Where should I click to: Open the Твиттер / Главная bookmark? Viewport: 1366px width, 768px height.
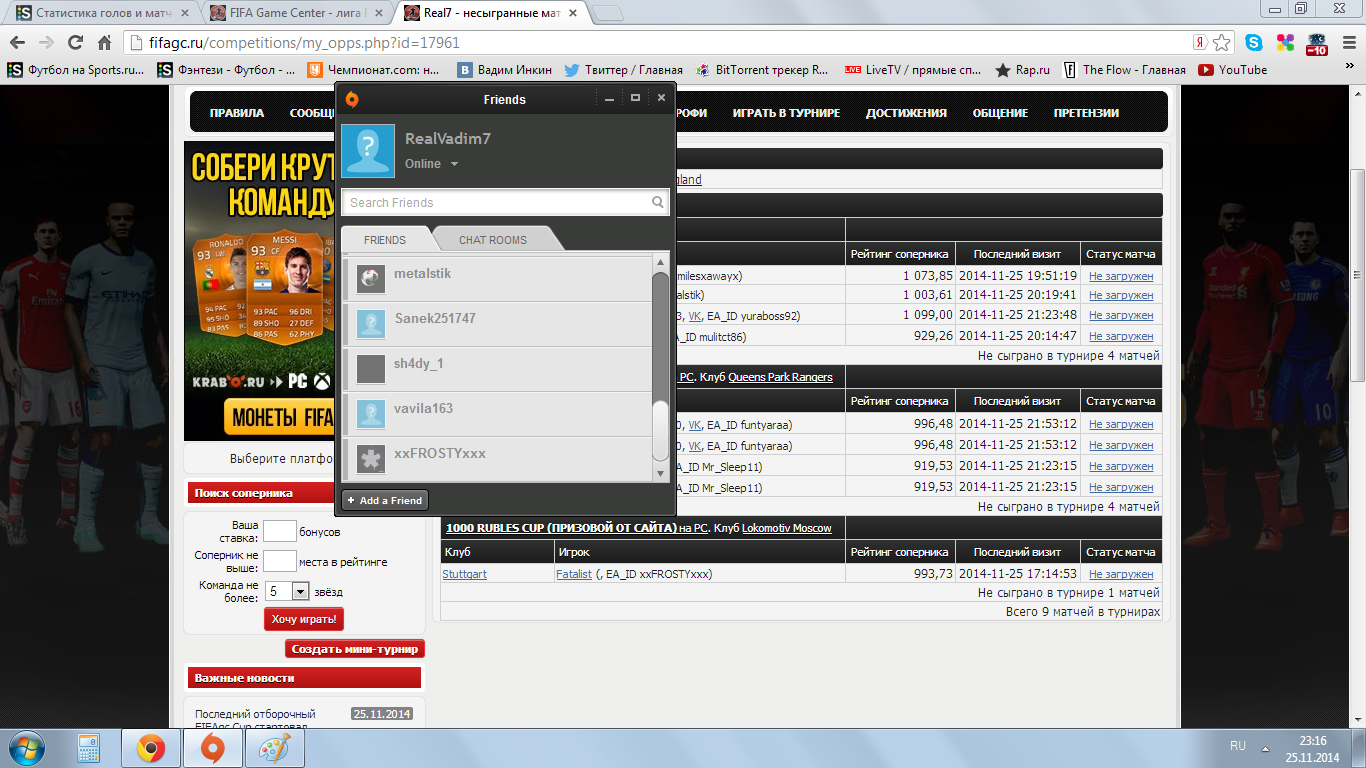[x=624, y=70]
